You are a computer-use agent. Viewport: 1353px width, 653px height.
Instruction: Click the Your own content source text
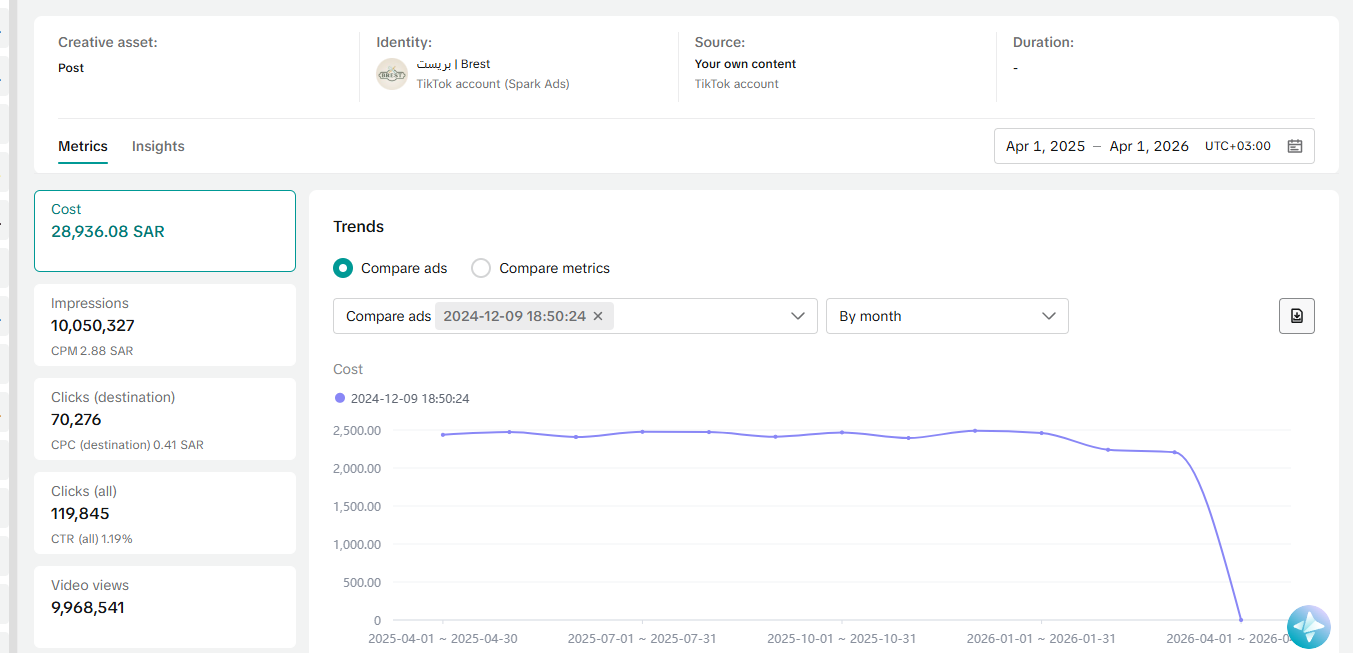[x=746, y=64]
